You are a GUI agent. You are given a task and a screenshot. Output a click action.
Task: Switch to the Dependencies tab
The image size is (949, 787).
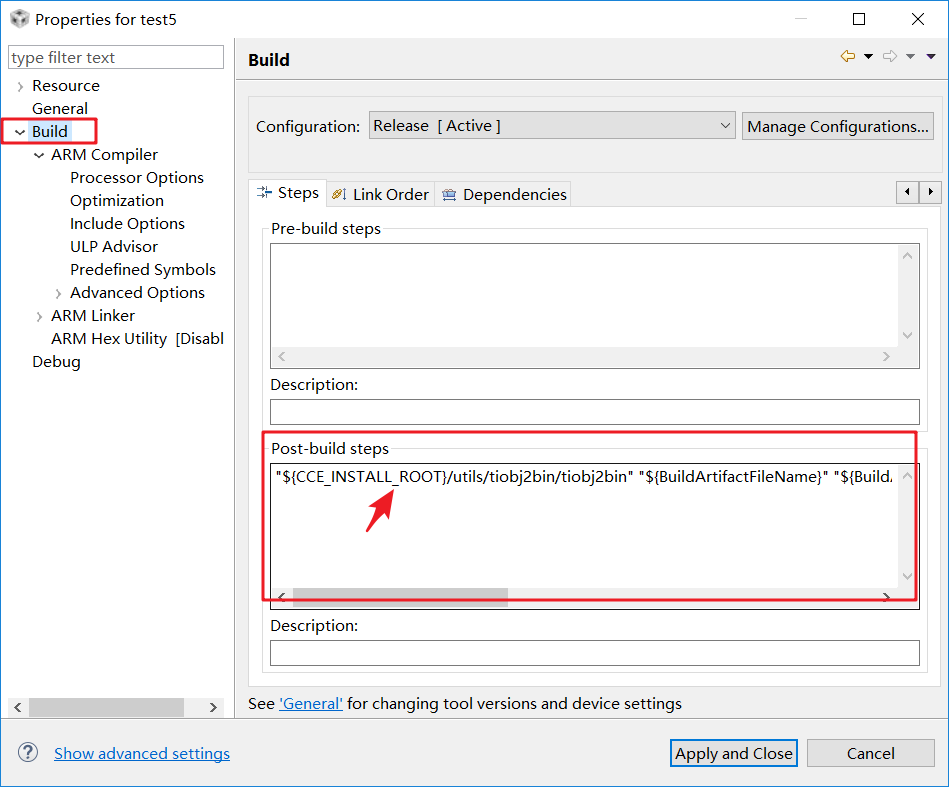click(x=505, y=194)
